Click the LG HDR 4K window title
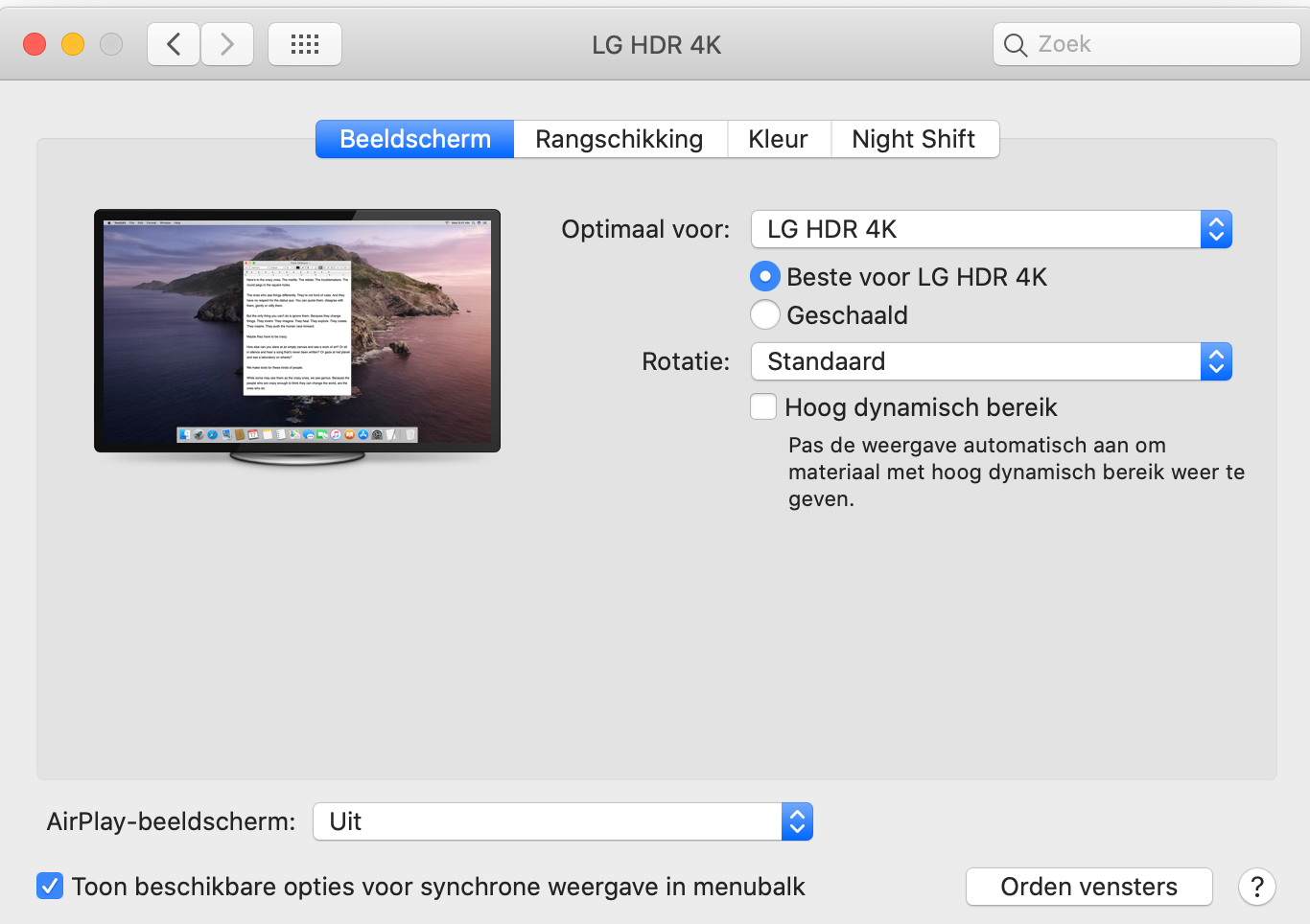The image size is (1310, 924). tap(656, 45)
